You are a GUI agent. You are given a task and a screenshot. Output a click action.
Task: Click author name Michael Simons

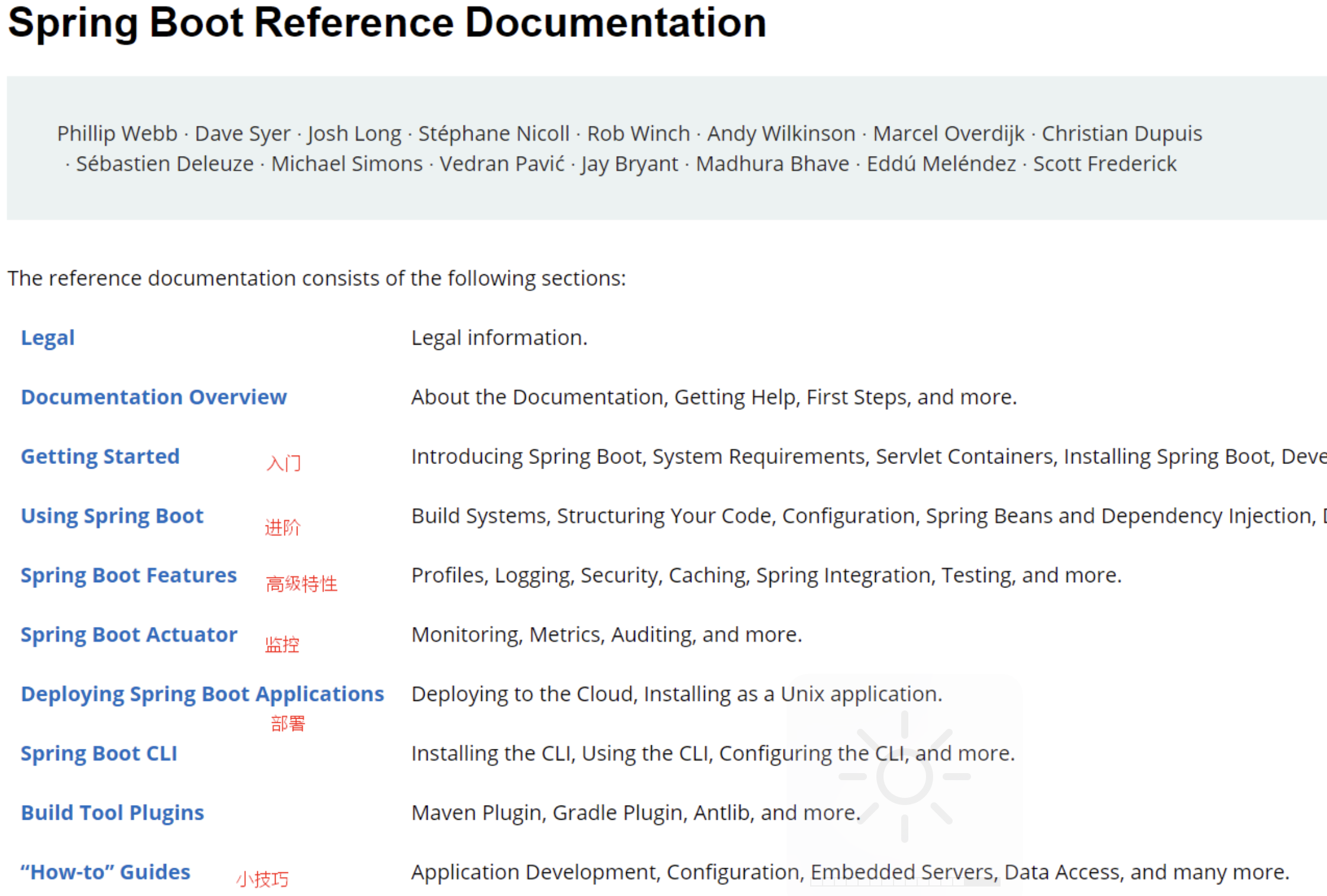(x=347, y=164)
